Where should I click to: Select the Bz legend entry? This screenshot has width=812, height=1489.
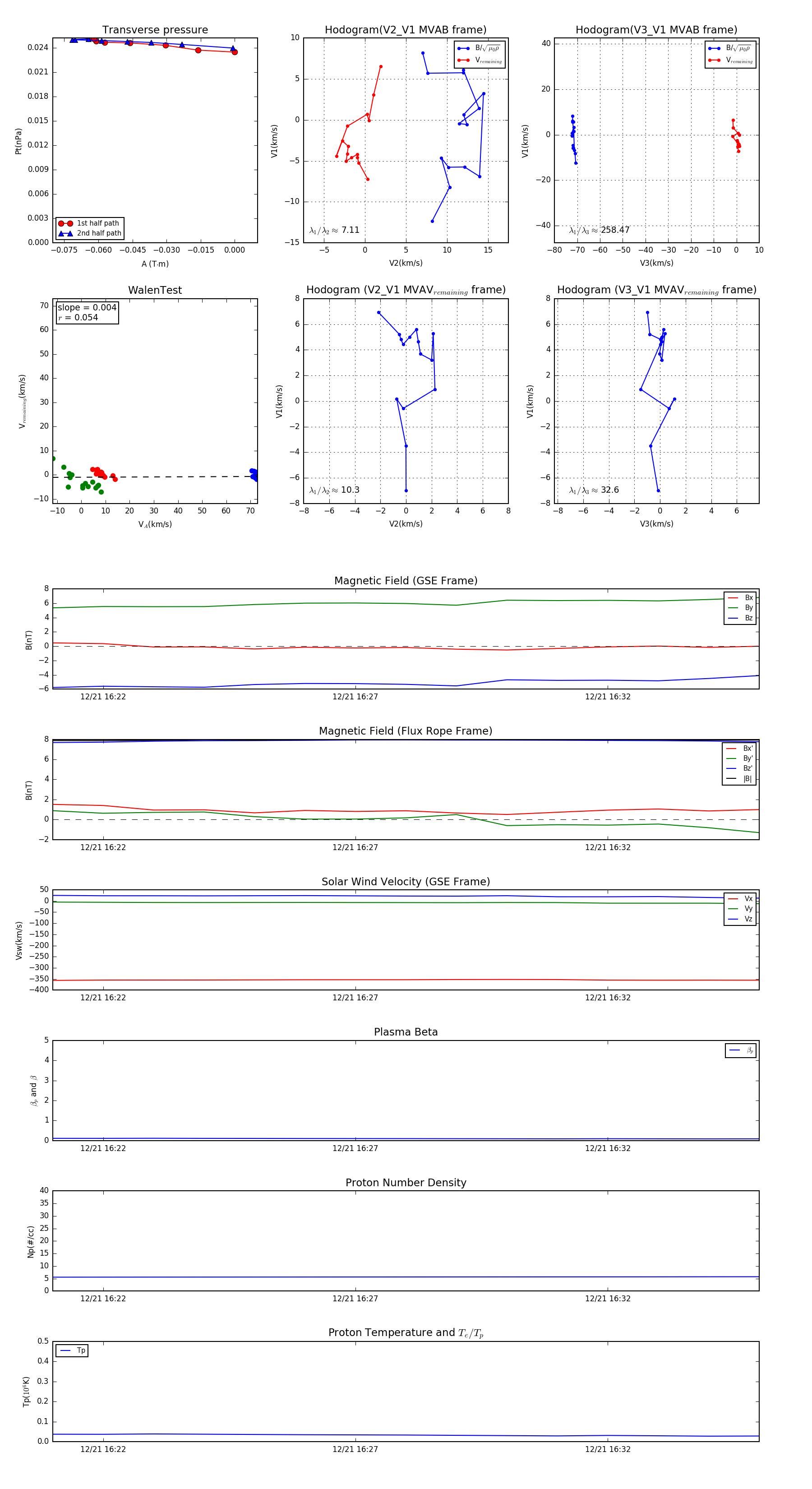coord(740,618)
